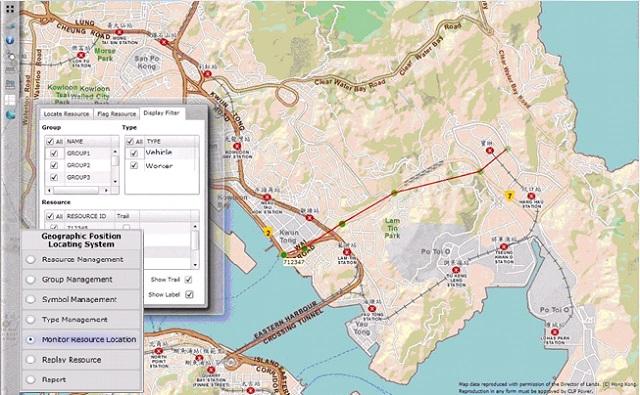Click the Tiu Keng Leng Station marker
Screen dimensions: 640x395
[456, 270]
